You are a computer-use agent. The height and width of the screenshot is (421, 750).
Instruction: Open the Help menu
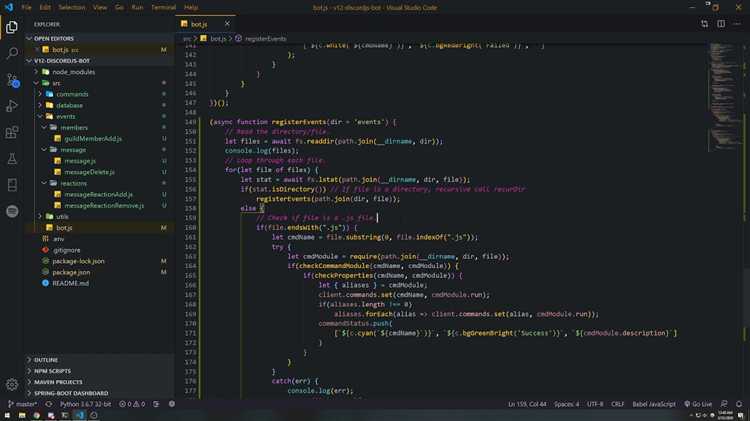(x=191, y=8)
